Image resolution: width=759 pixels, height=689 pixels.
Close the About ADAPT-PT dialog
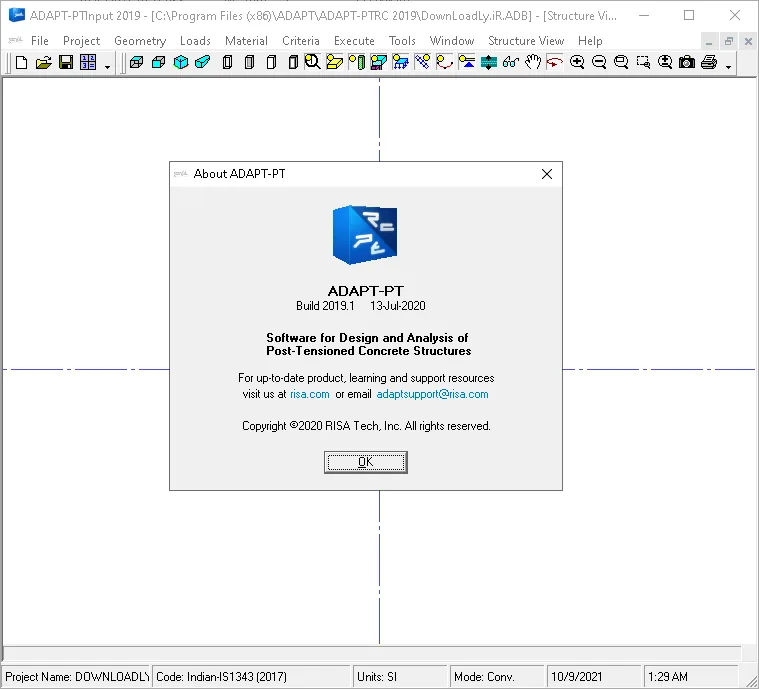(547, 174)
